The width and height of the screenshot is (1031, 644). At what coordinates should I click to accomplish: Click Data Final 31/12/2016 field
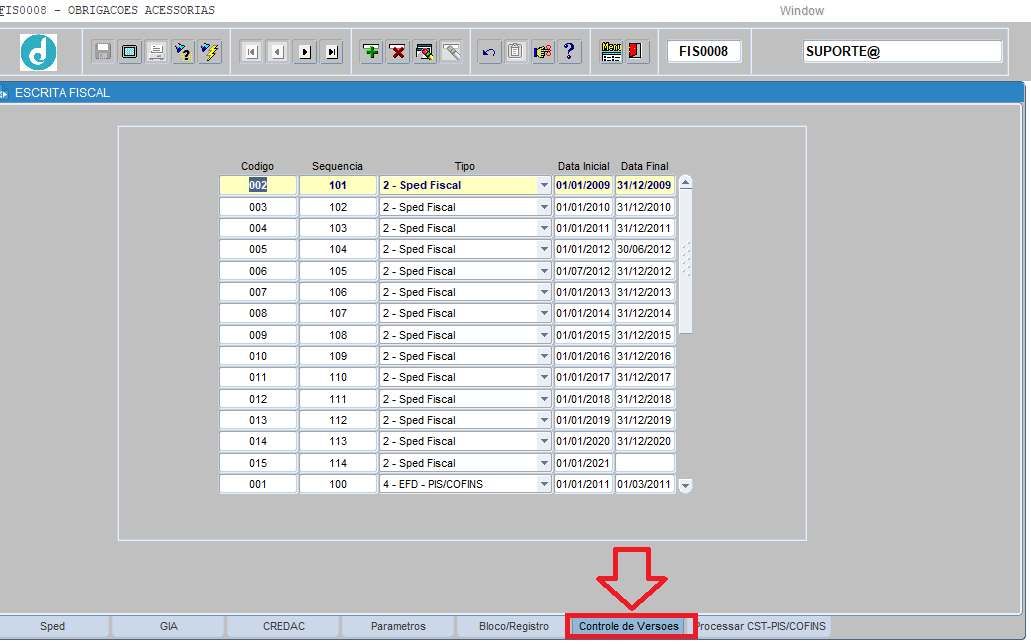pyautogui.click(x=644, y=356)
